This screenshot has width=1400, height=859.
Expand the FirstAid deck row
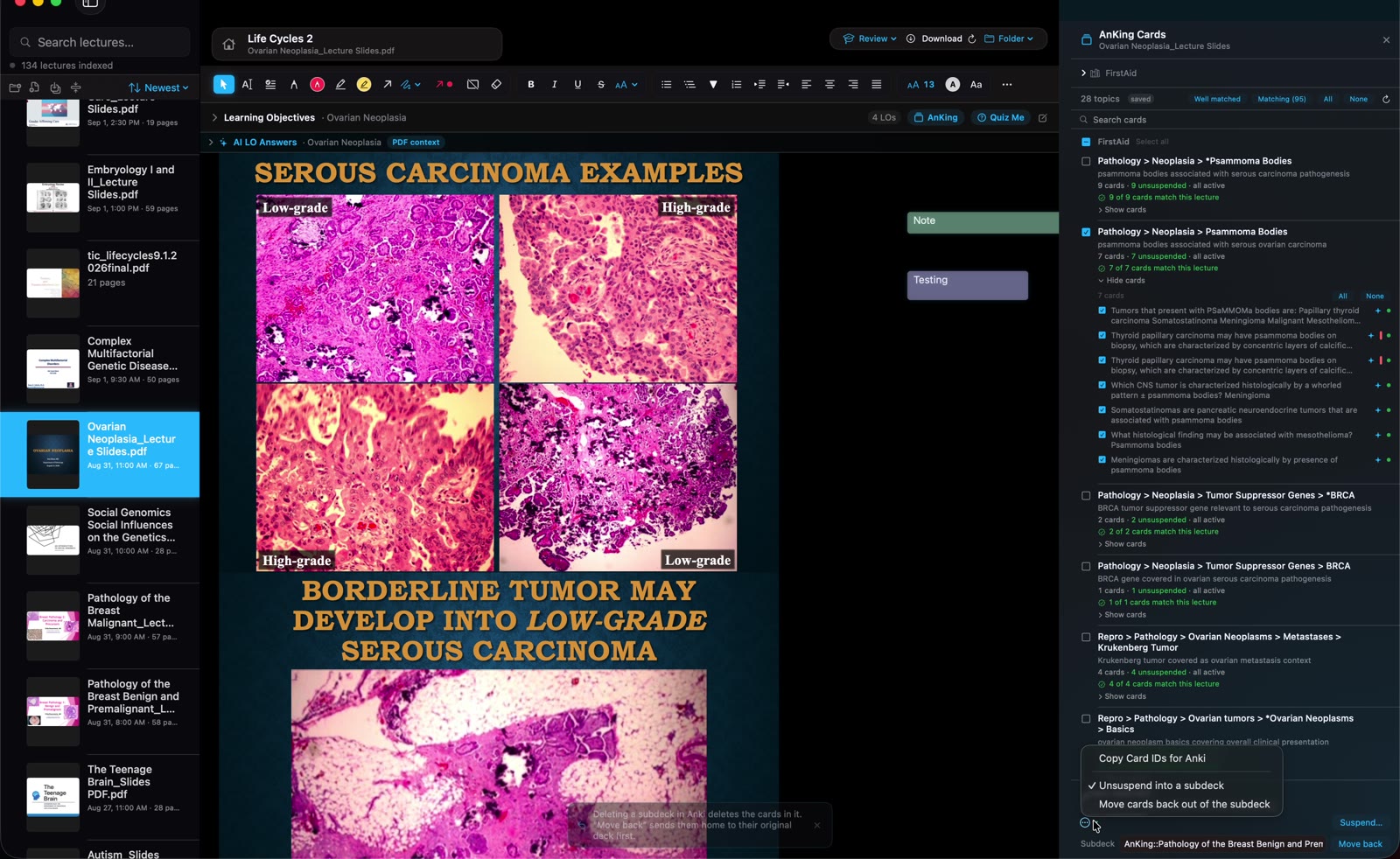click(1083, 73)
